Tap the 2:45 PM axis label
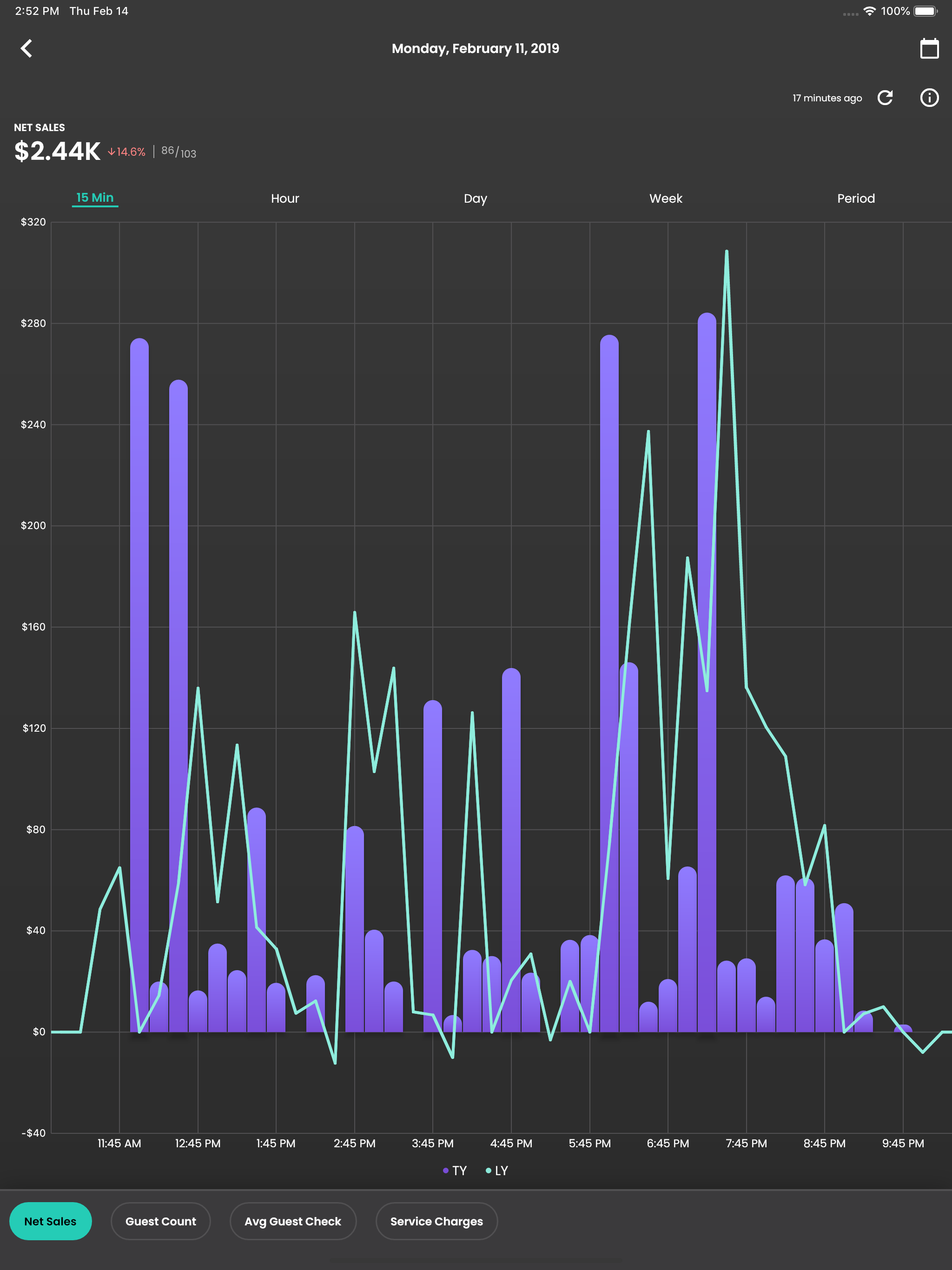Image resolution: width=952 pixels, height=1270 pixels. (x=354, y=1143)
